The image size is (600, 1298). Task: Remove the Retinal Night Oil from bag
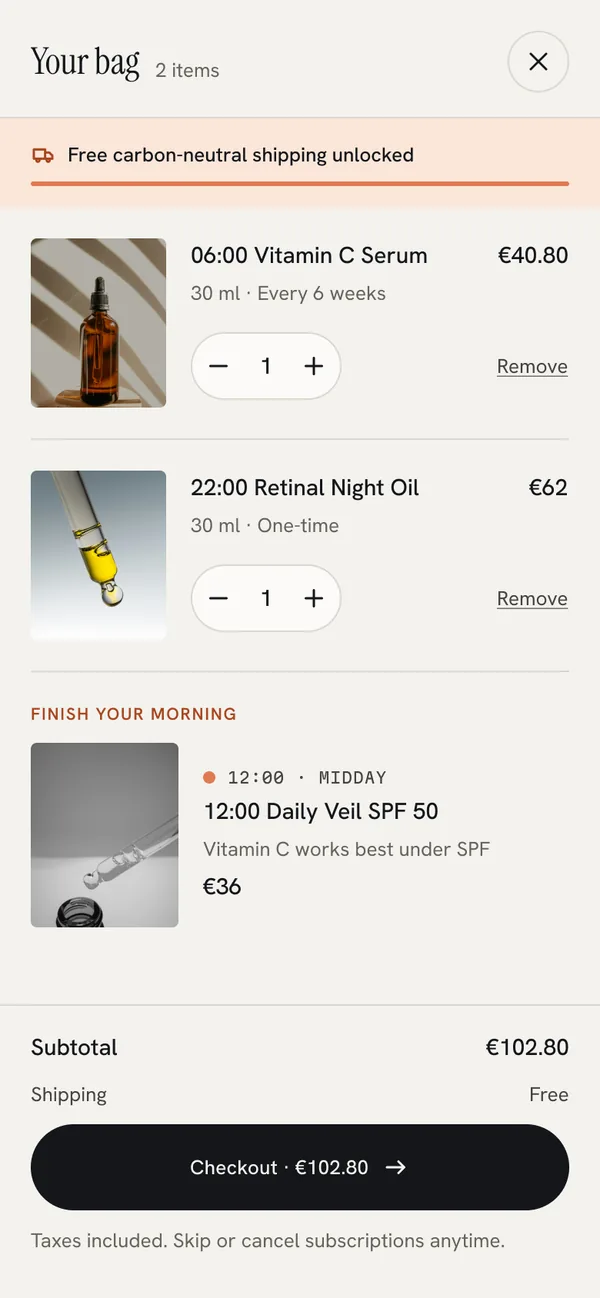[532, 598]
